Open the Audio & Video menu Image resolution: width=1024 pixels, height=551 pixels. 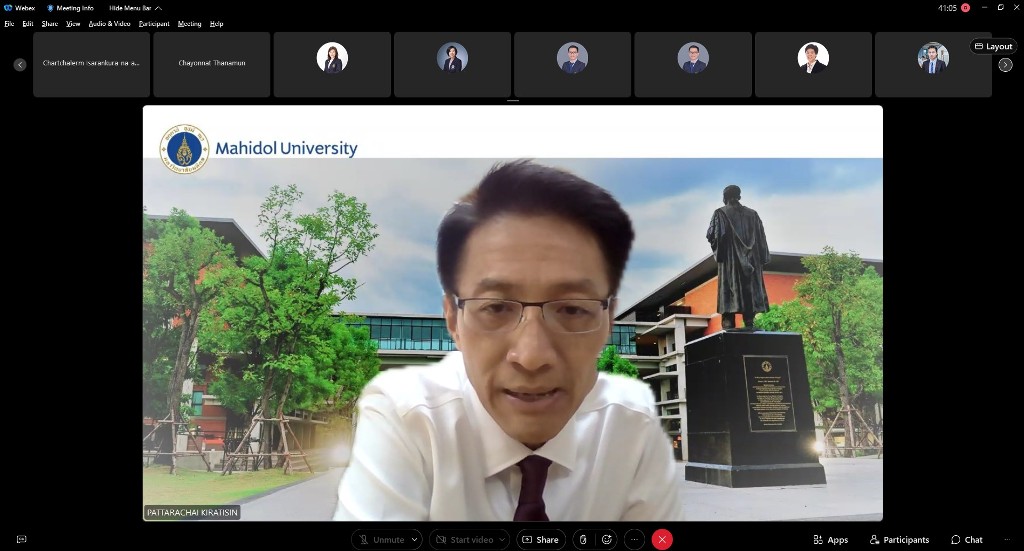point(109,24)
